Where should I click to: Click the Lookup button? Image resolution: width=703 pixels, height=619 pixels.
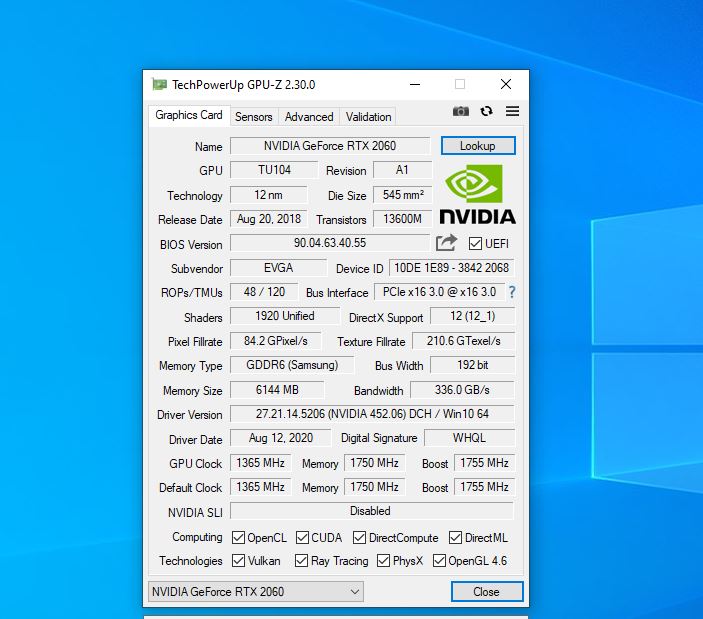477,146
